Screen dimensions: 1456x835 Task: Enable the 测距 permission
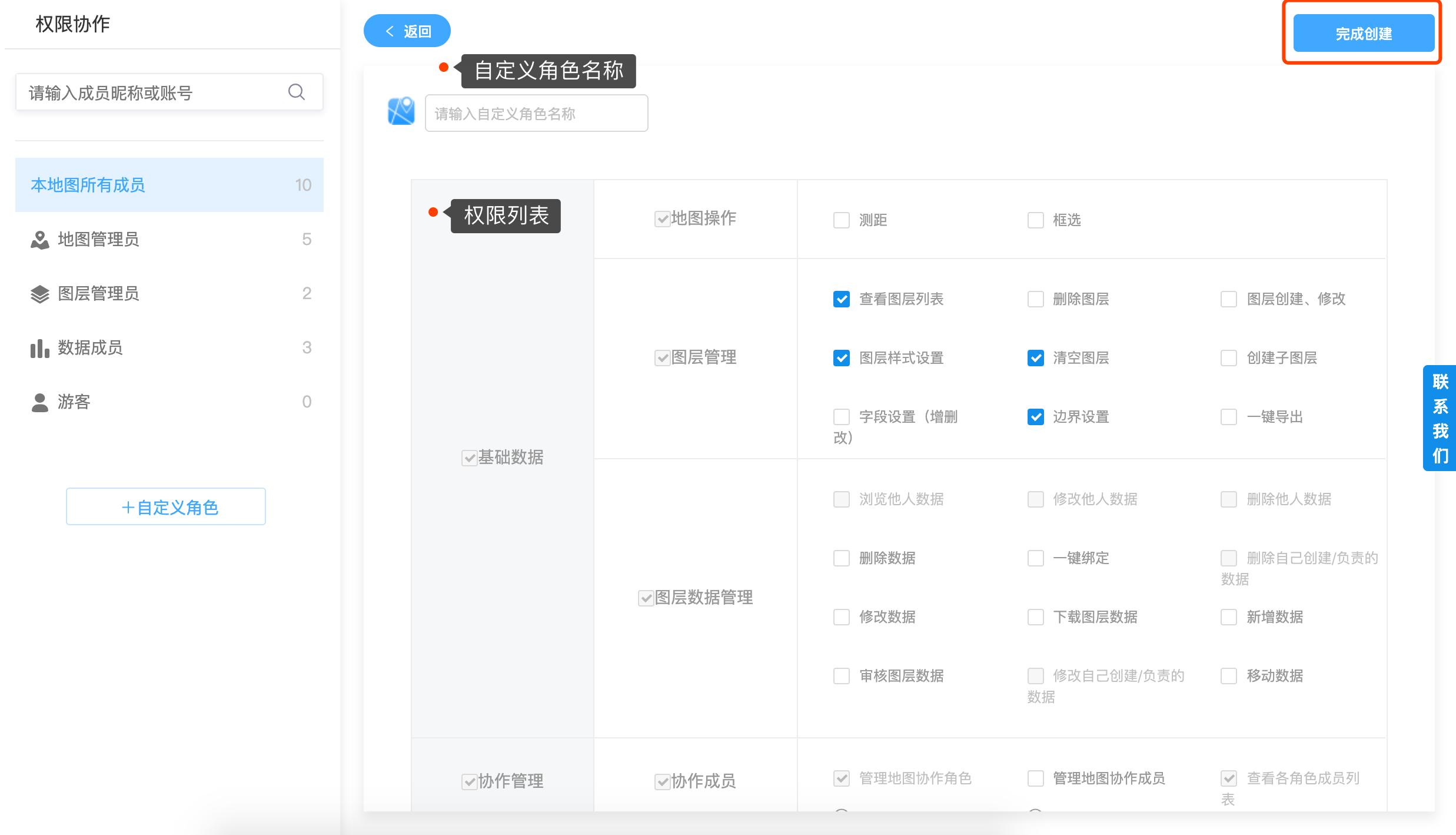[842, 220]
